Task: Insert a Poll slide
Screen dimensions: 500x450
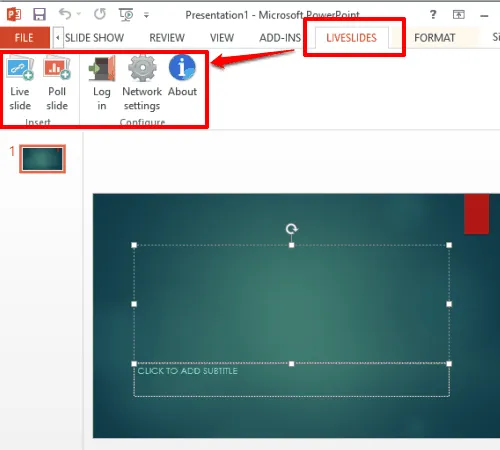Action: pyautogui.click(x=57, y=83)
